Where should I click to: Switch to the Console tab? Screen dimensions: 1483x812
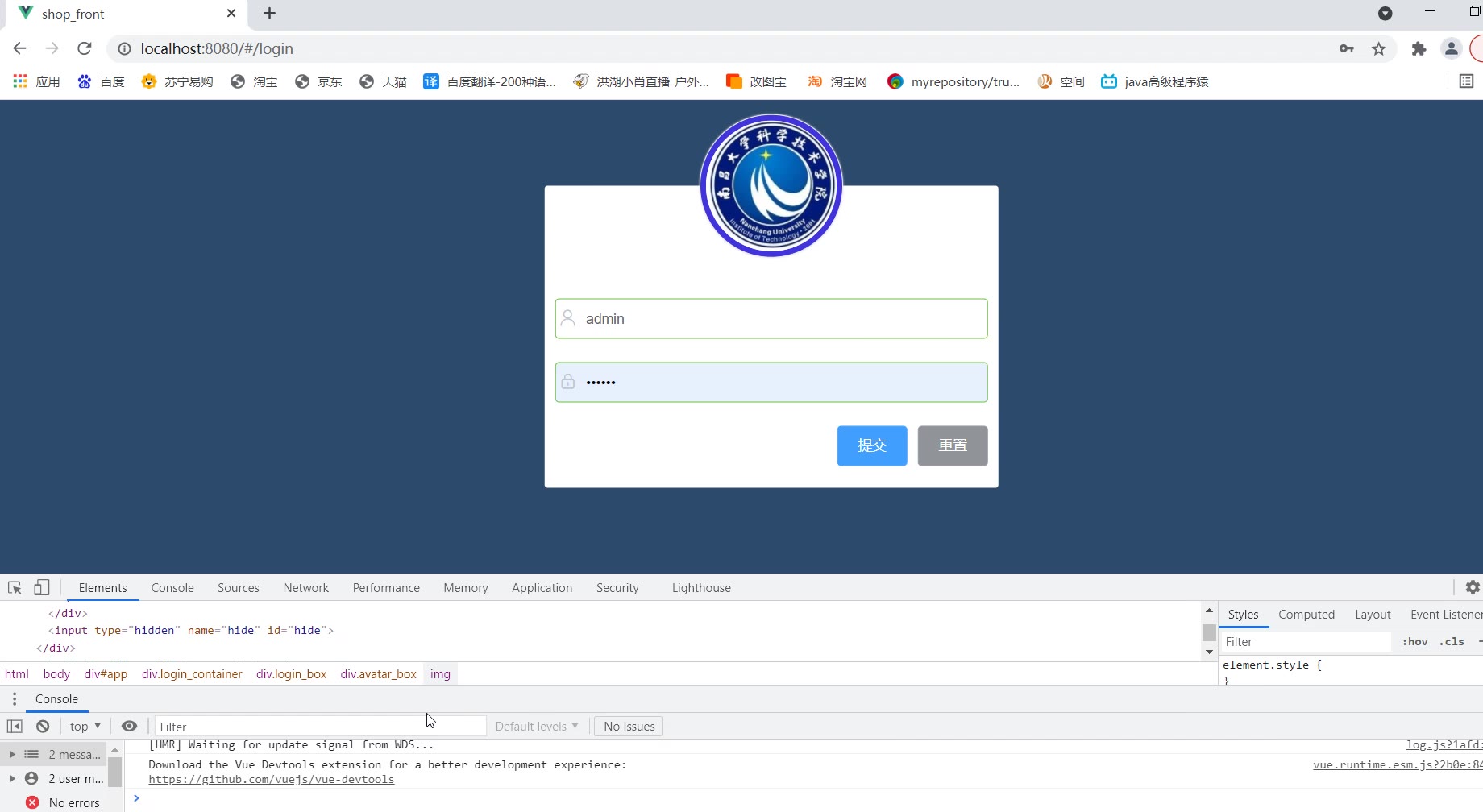(172, 588)
